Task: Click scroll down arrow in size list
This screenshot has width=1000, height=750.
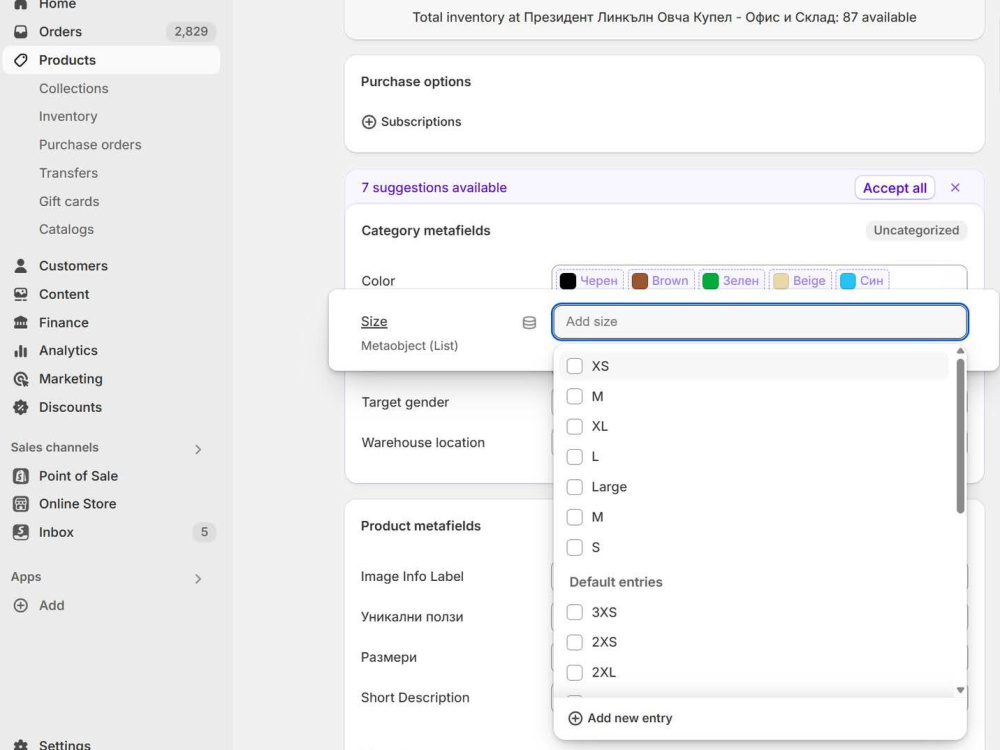Action: [960, 690]
